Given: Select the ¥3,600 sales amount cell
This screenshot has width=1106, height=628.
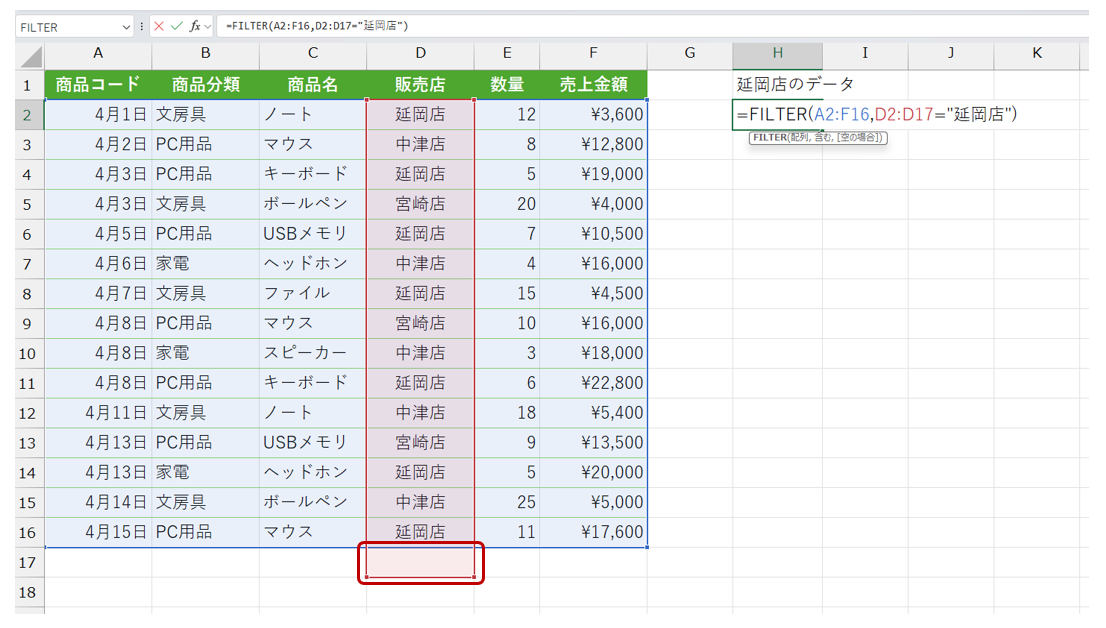Looking at the screenshot, I should click(593, 114).
